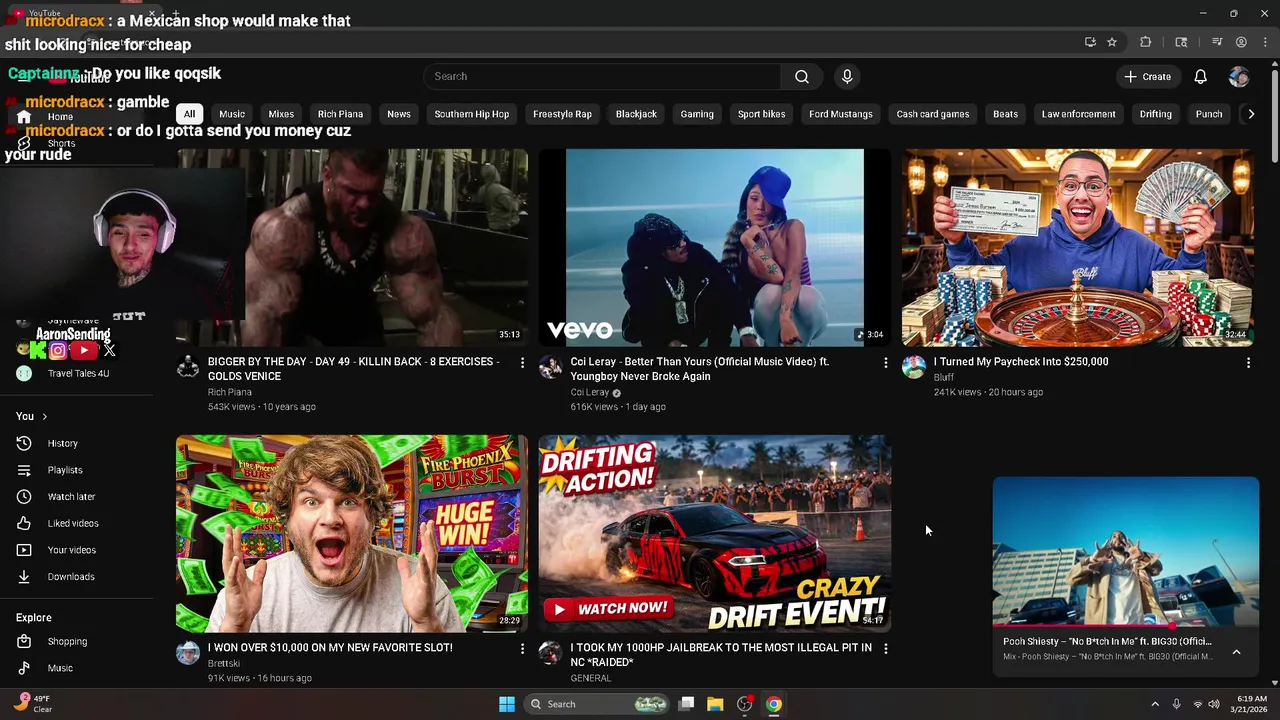Select the Beats chip
Screen dimensions: 1280x720
pos(1005,114)
